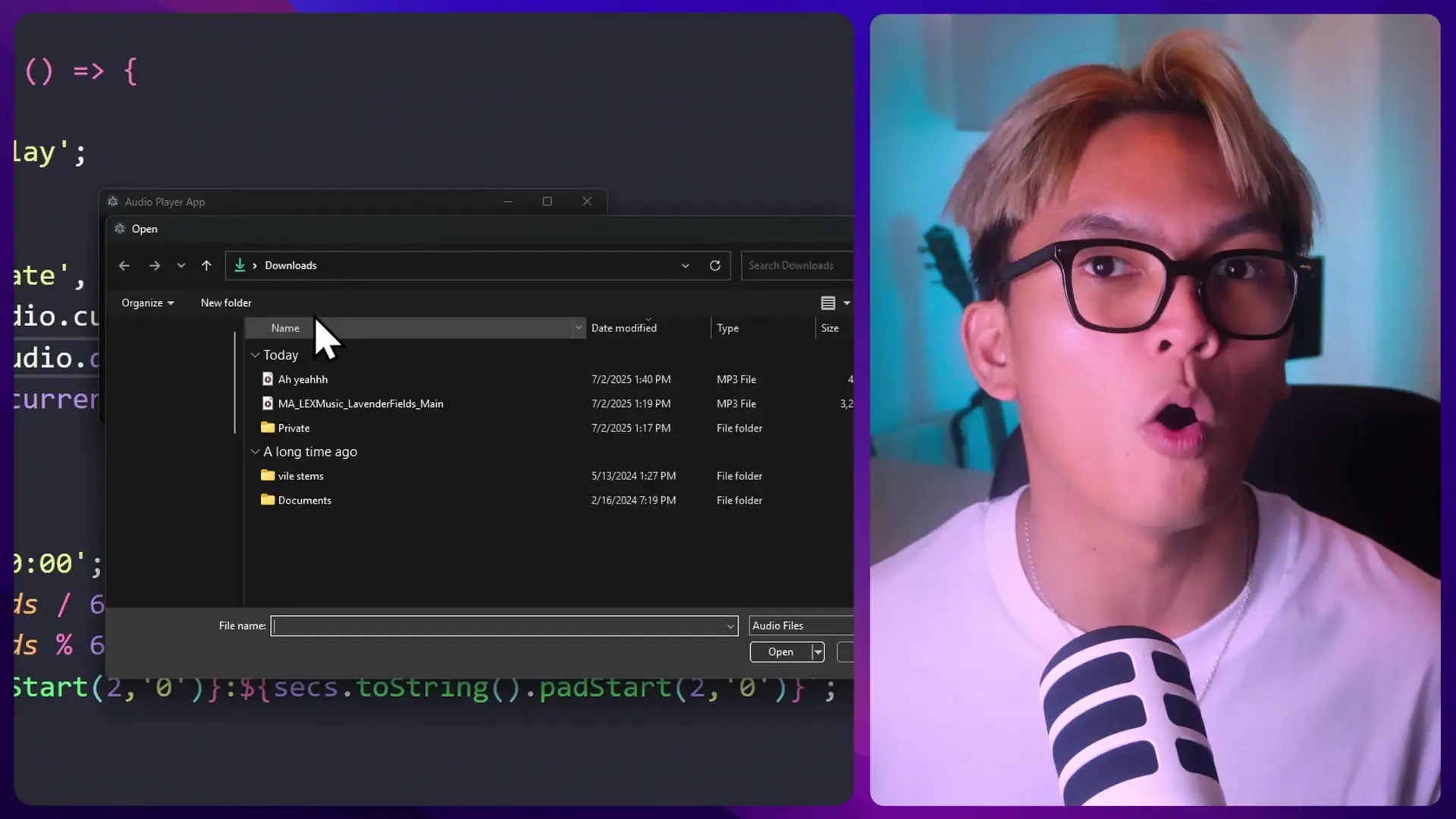The width and height of the screenshot is (1456, 819).
Task: Sort by the Name column header
Action: coord(285,328)
